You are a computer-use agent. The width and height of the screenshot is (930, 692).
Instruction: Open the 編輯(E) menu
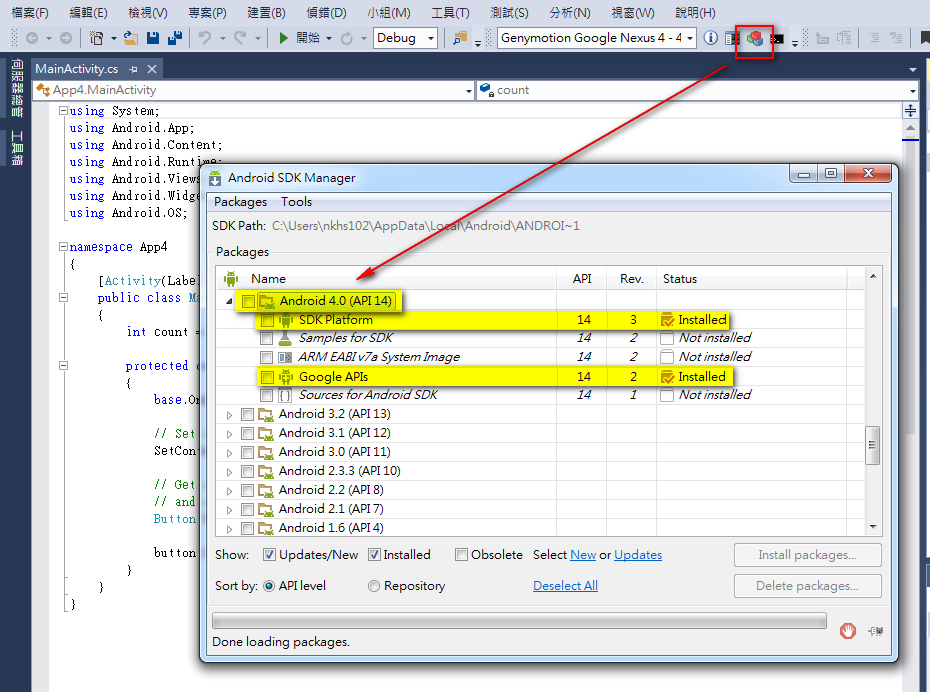88,12
